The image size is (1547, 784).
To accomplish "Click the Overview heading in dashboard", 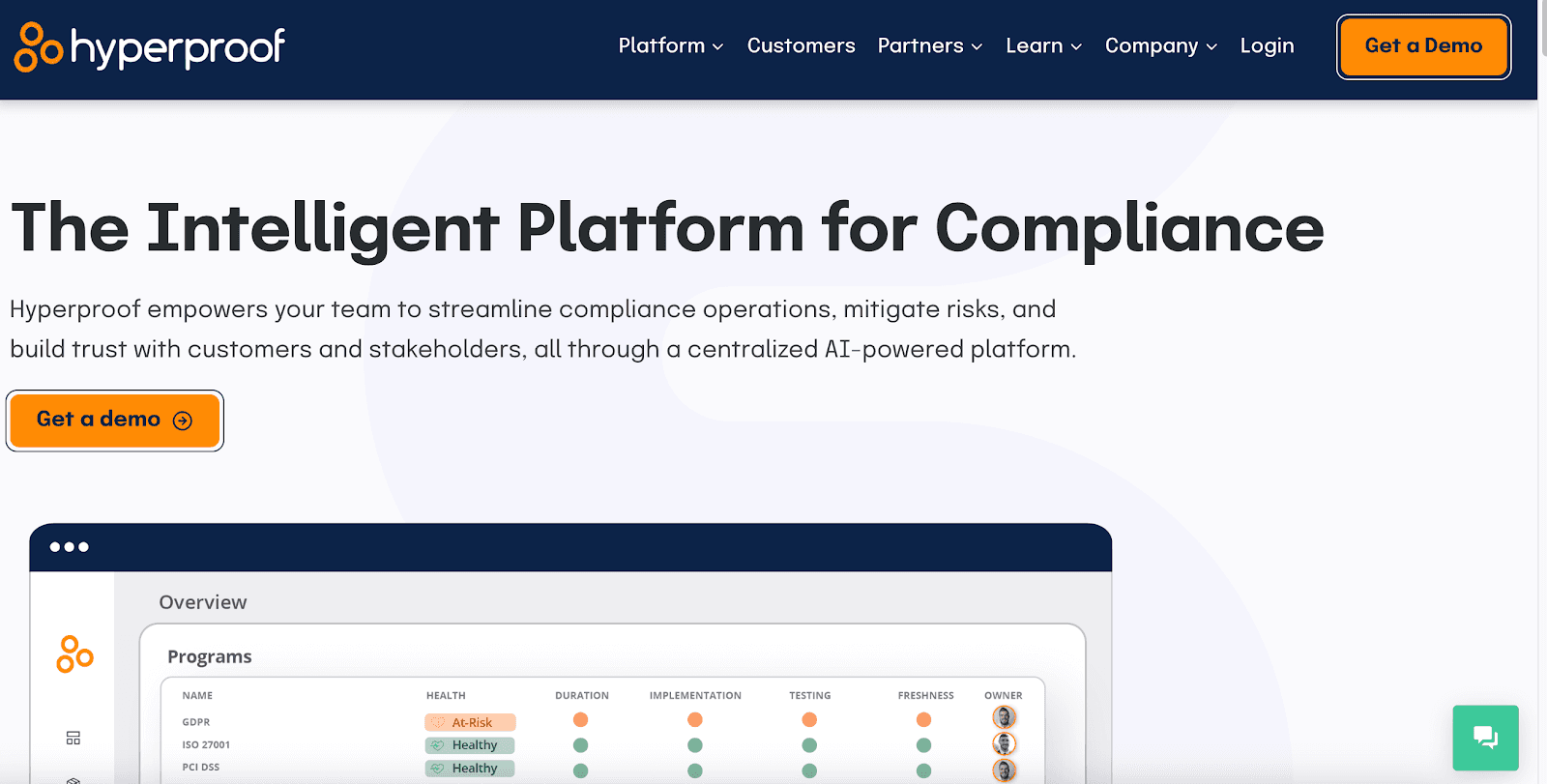I will 203,602.
